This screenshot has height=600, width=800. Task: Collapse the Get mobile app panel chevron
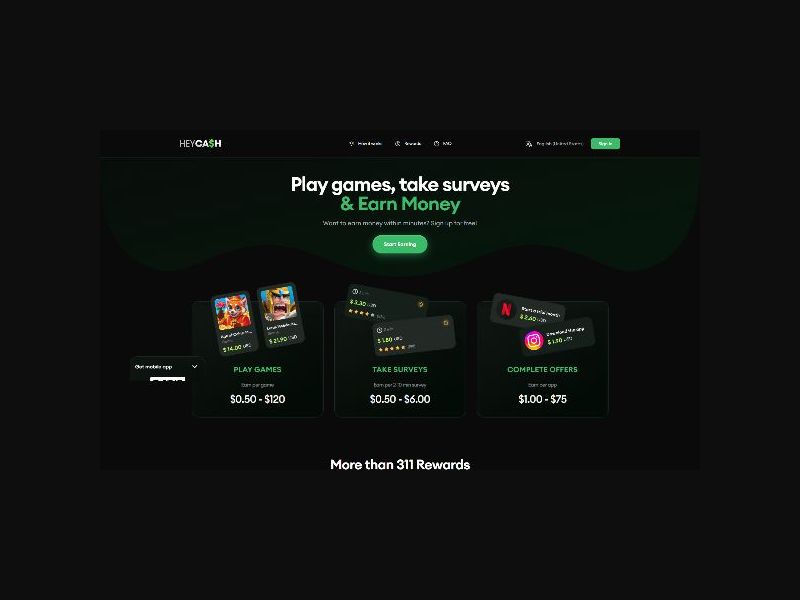(x=194, y=366)
